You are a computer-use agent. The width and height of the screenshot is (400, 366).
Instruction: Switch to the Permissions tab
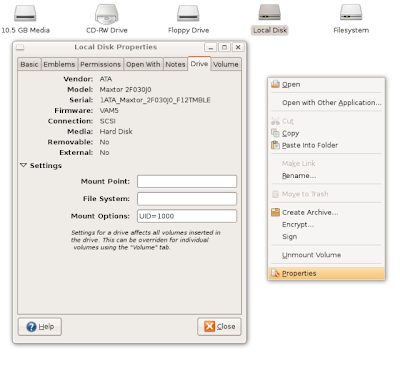click(x=100, y=64)
